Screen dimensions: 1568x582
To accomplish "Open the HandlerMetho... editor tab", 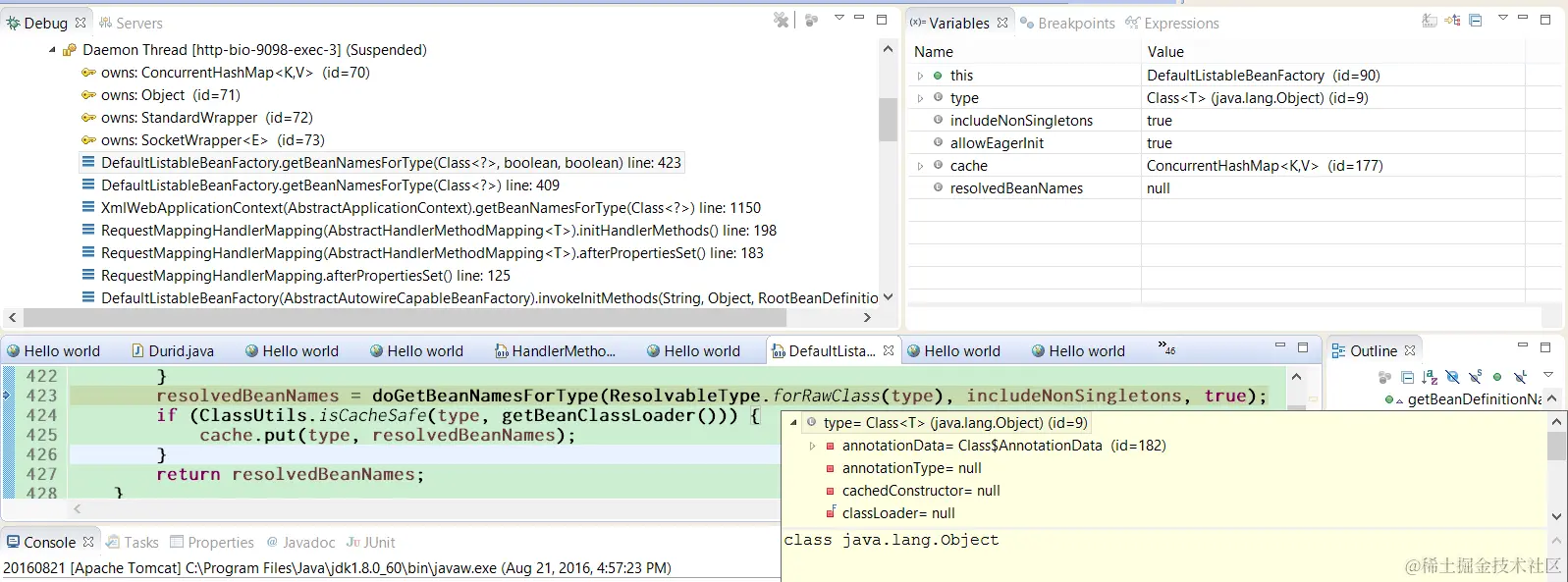I will pos(556,350).
